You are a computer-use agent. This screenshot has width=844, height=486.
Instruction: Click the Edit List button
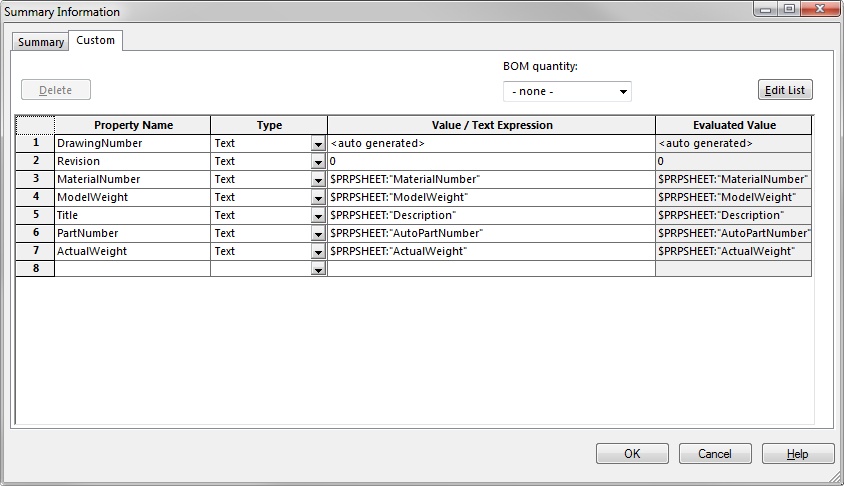785,90
